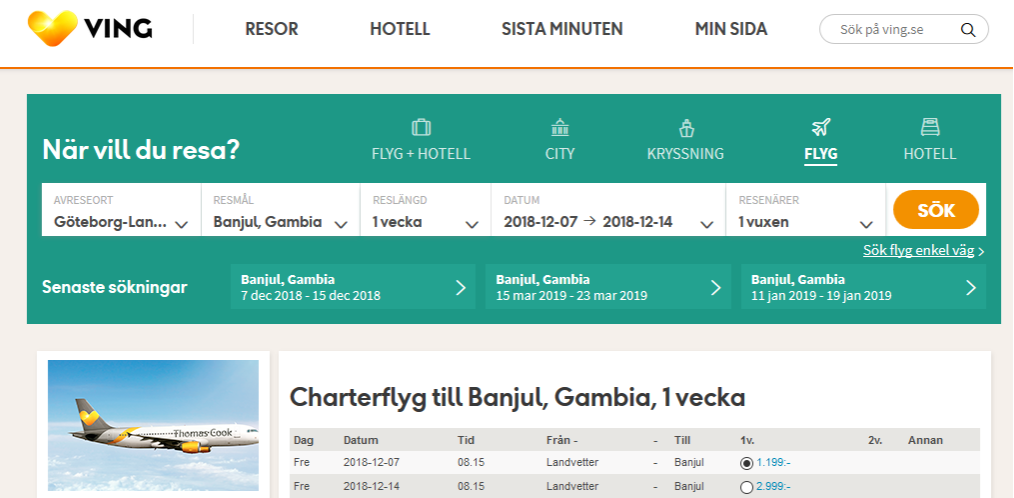Image resolution: width=1014 pixels, height=498 pixels.
Task: Select the Hotell bed icon
Action: coord(930,127)
